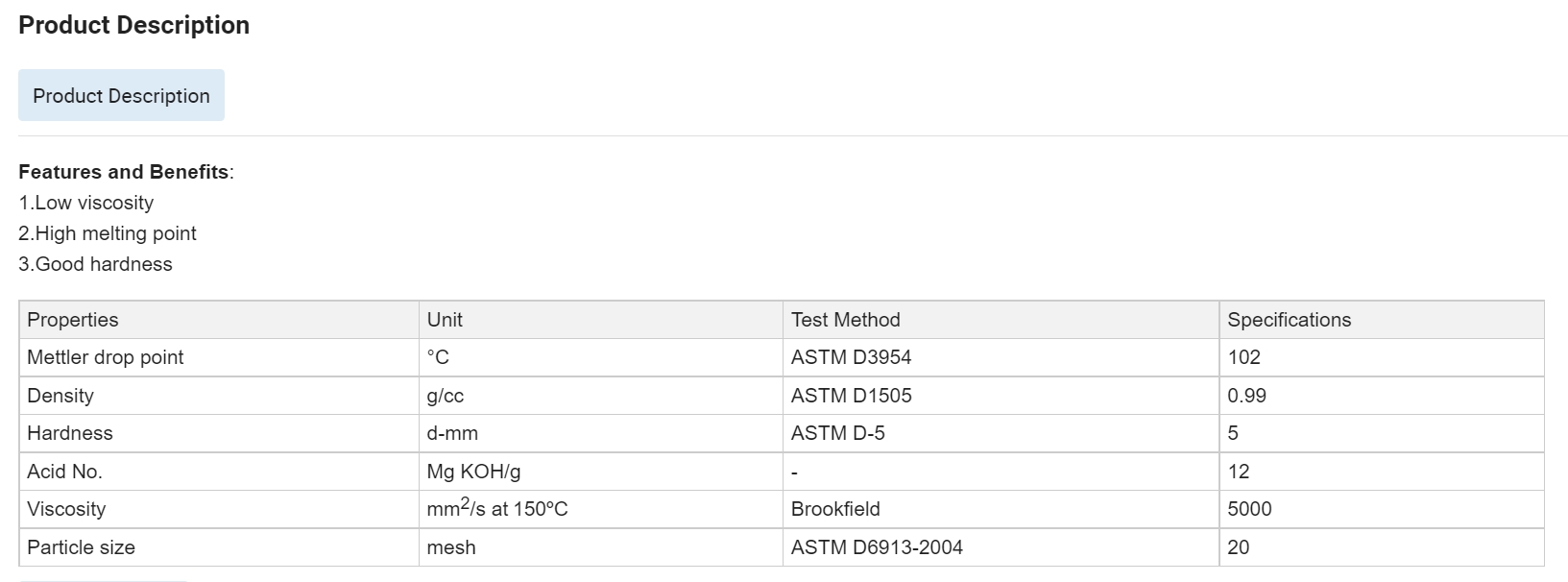Viewport: 1568px width, 582px height.
Task: Click the Unit column header
Action: pos(445,320)
